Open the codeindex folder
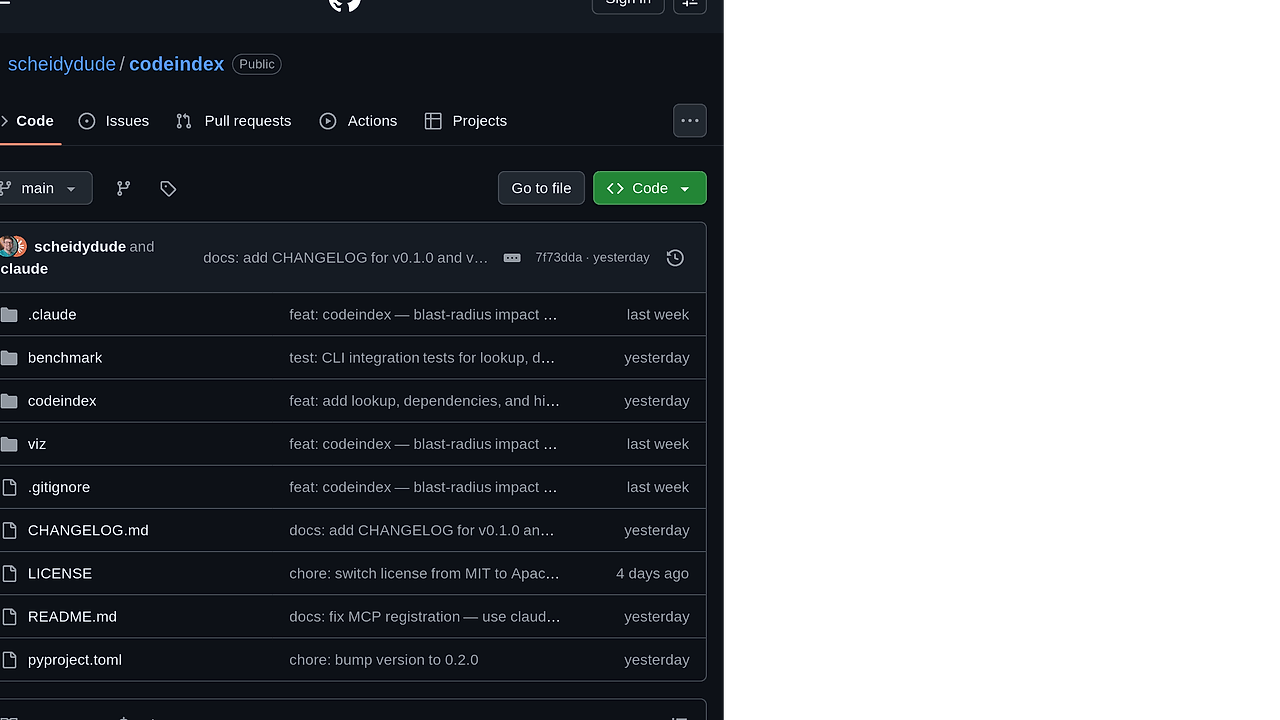This screenshot has width=1280, height=720. pos(62,401)
